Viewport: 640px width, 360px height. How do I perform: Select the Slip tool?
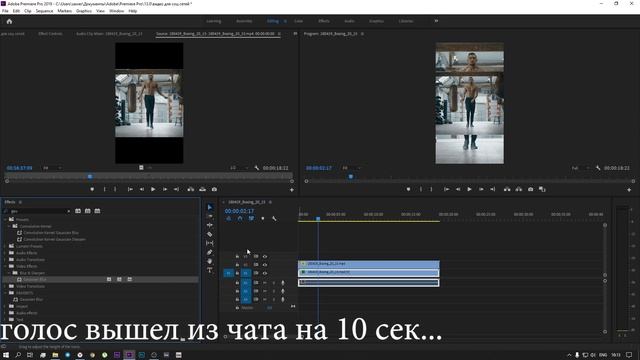[x=210, y=243]
